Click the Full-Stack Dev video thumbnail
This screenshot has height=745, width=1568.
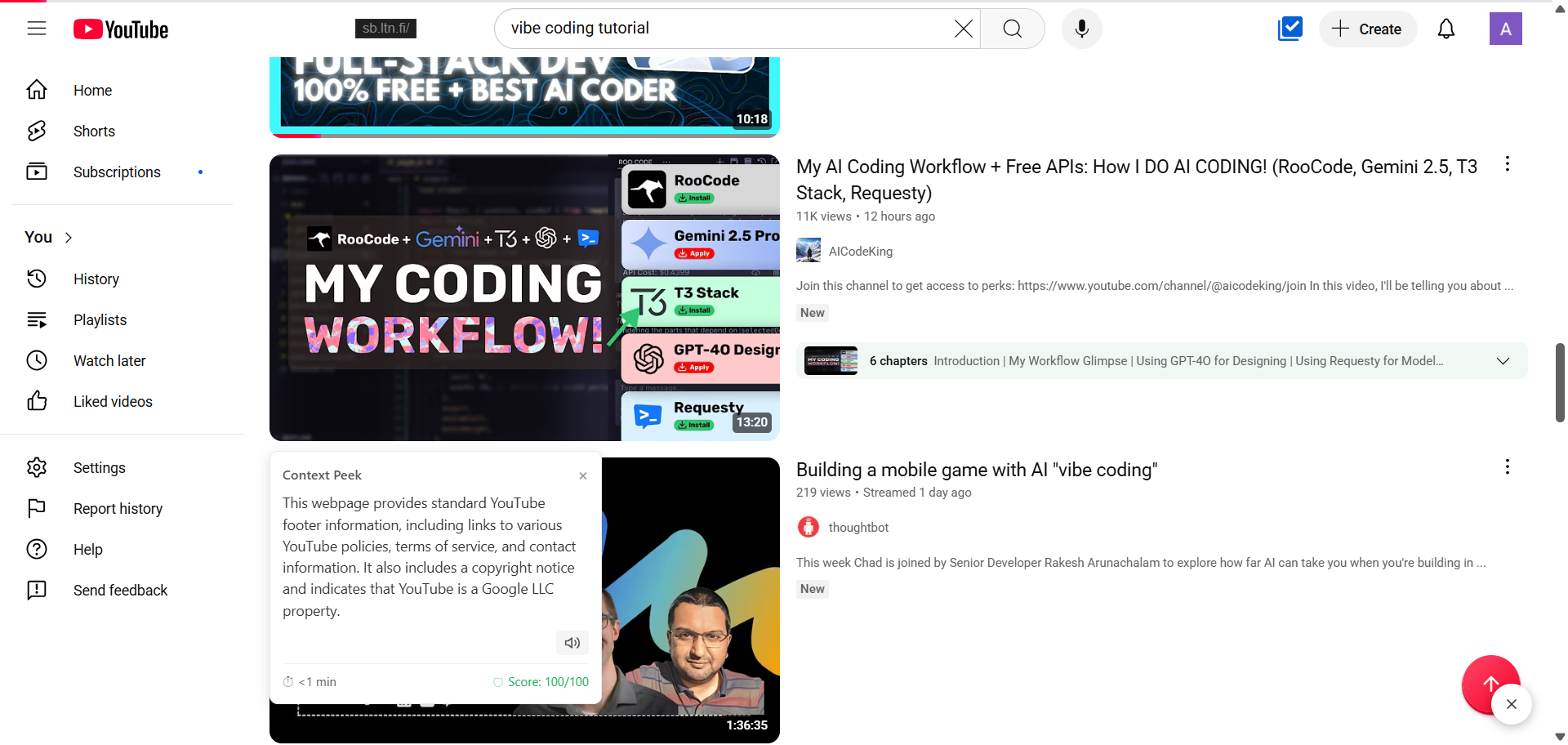pos(524,96)
